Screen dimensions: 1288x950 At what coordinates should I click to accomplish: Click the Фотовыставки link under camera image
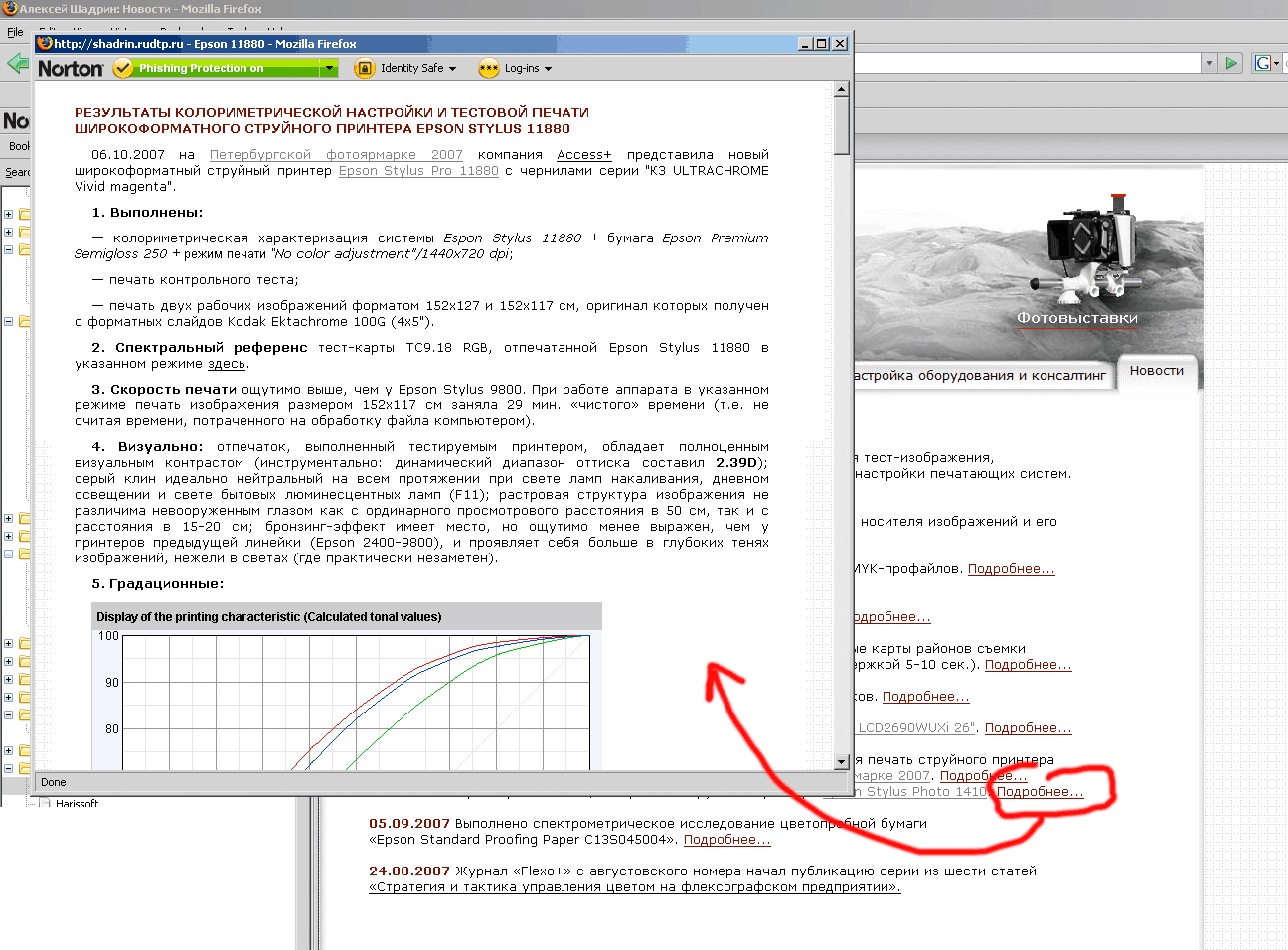(1077, 318)
